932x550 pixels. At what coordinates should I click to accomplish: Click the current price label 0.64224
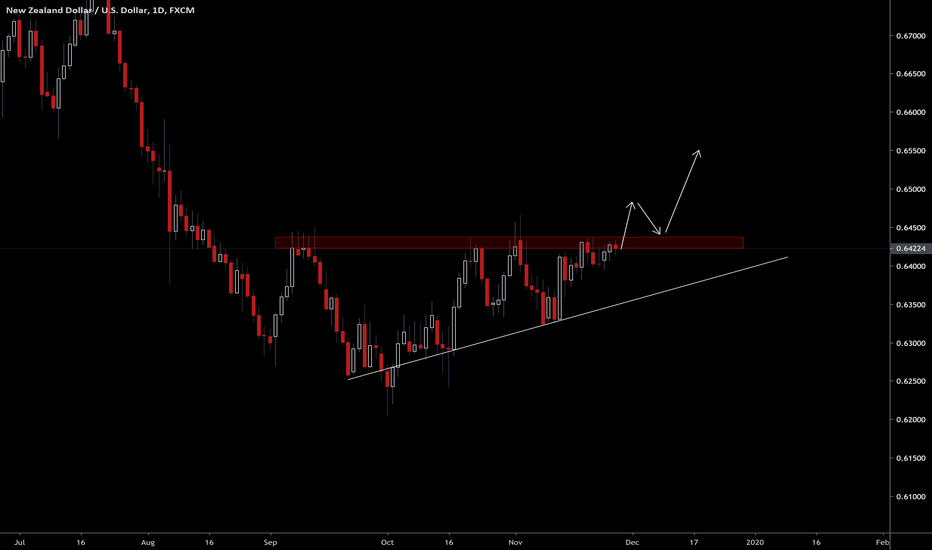point(909,248)
